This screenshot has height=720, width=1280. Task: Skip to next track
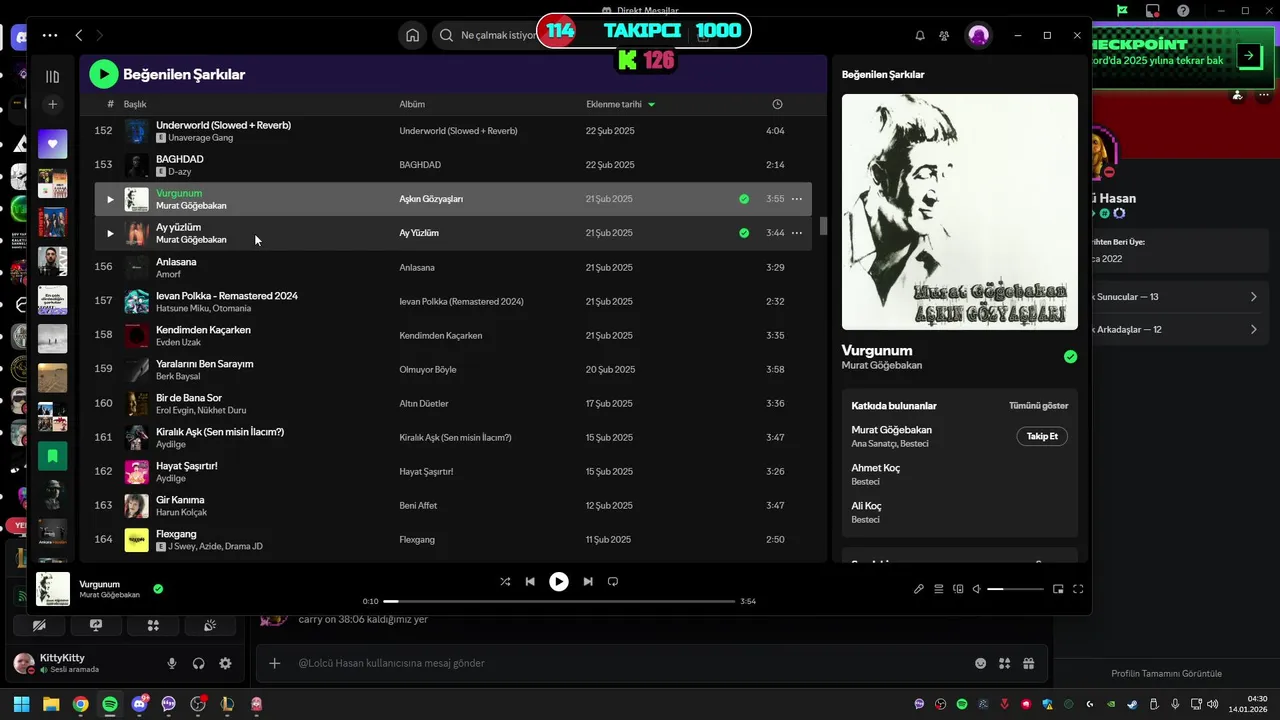pyautogui.click(x=588, y=581)
